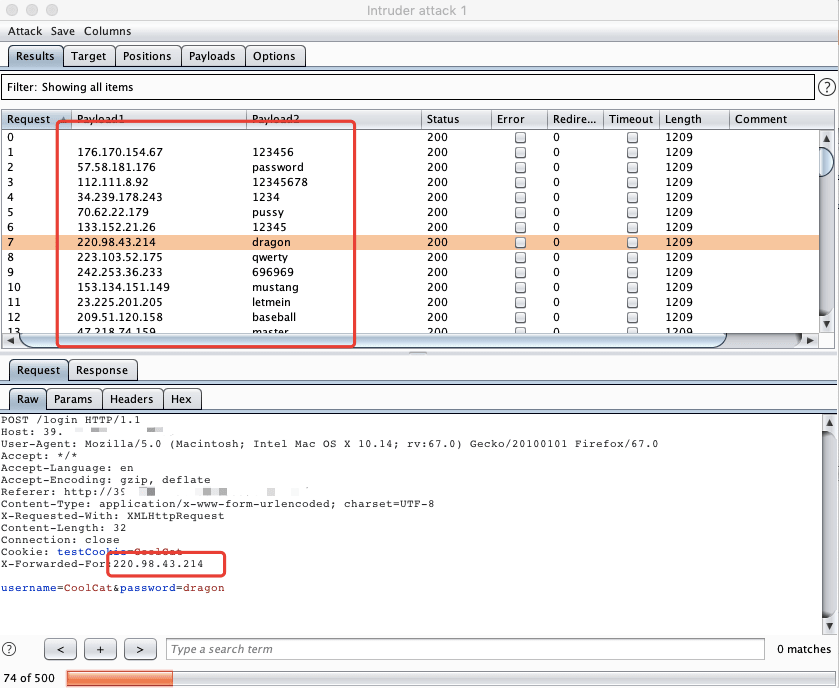
Task: Toggle Error checkbox in request 0 row
Action: pyautogui.click(x=520, y=137)
